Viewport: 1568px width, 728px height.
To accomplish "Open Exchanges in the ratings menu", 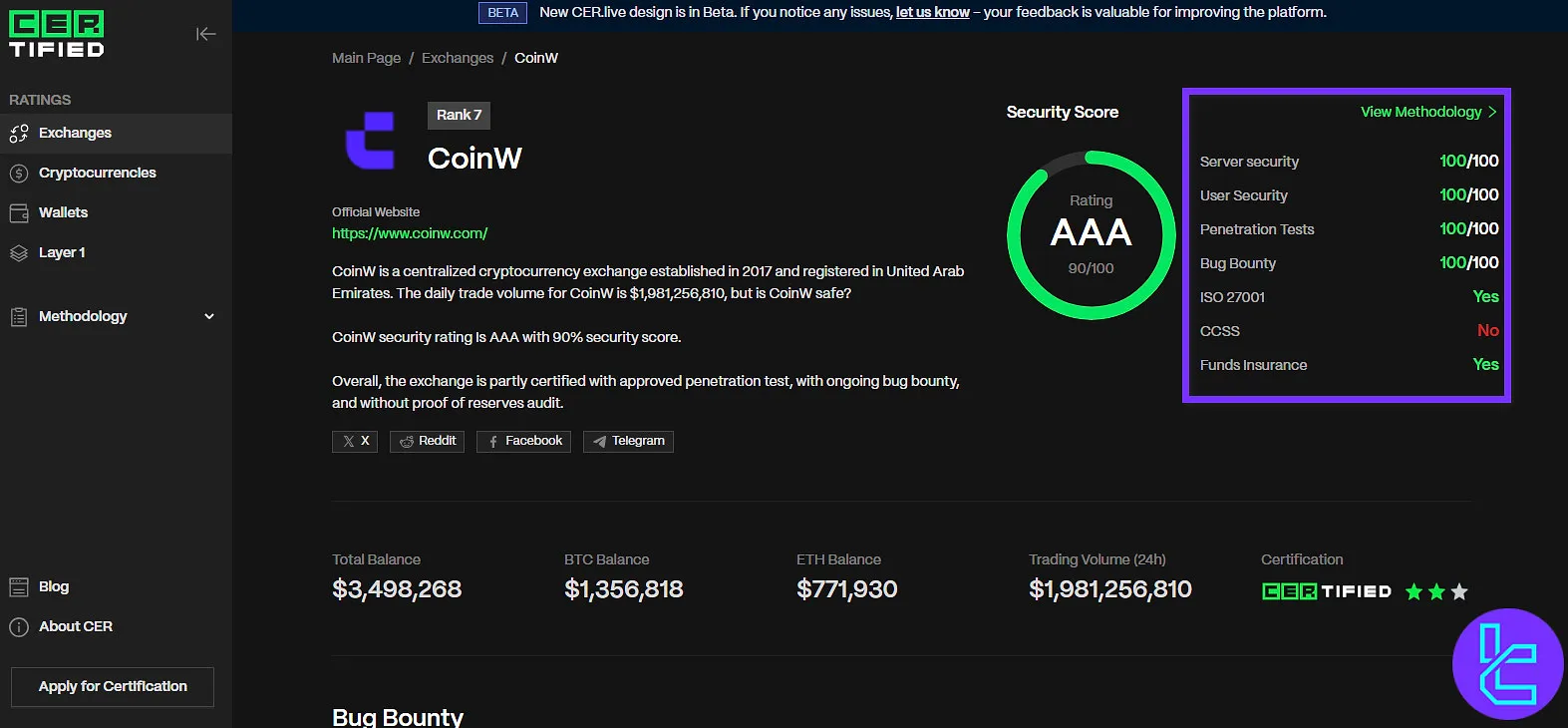I will (116, 133).
